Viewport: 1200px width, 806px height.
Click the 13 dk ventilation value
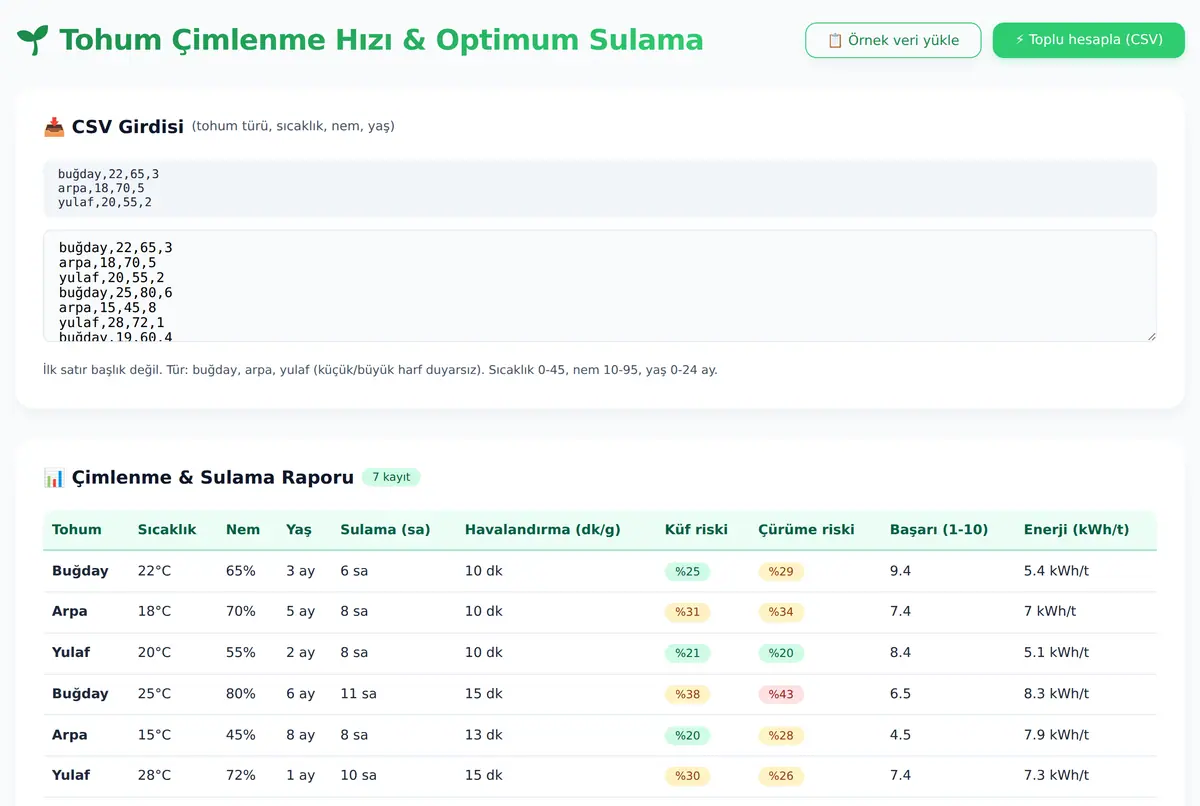point(484,734)
